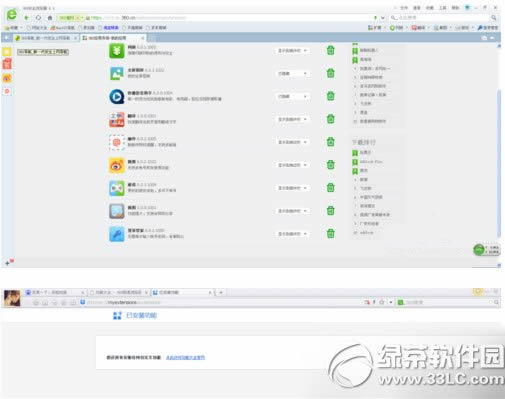Delete the blue play video extension via trash
Screen dimensions: 505x399
click(x=330, y=96)
